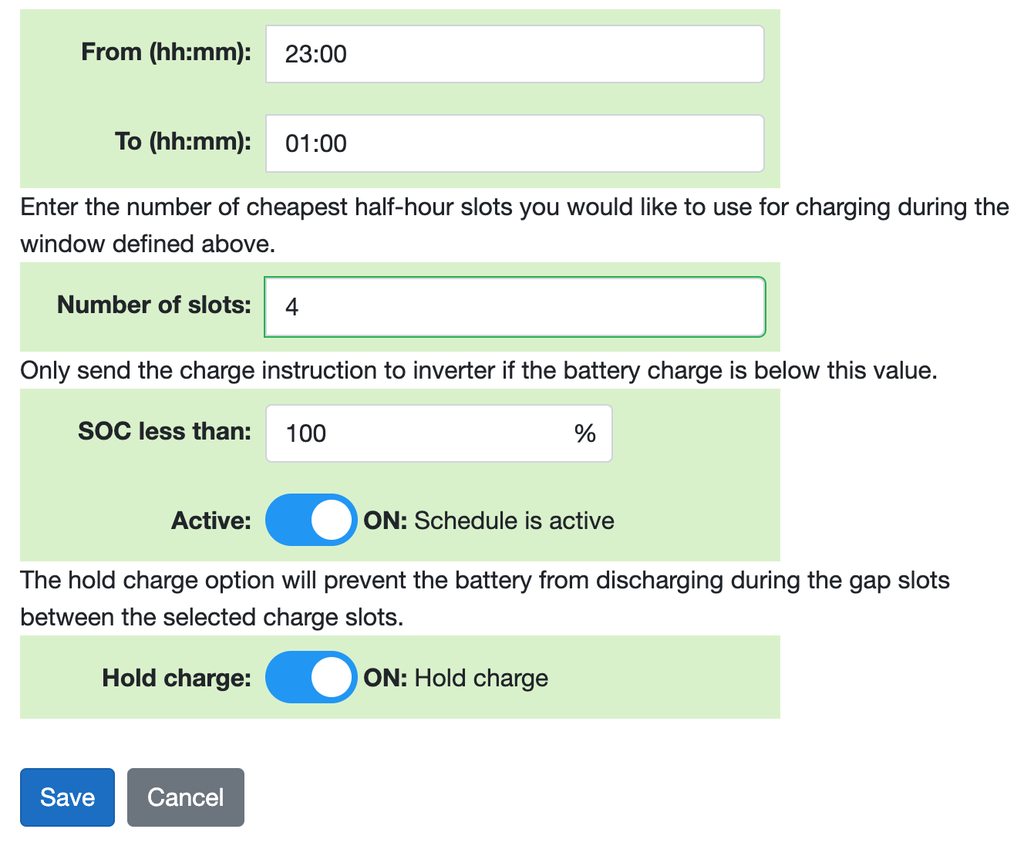Click the hold charge option explanation paragraph
Viewport: 1024px width, 856px height.
[x=484, y=598]
